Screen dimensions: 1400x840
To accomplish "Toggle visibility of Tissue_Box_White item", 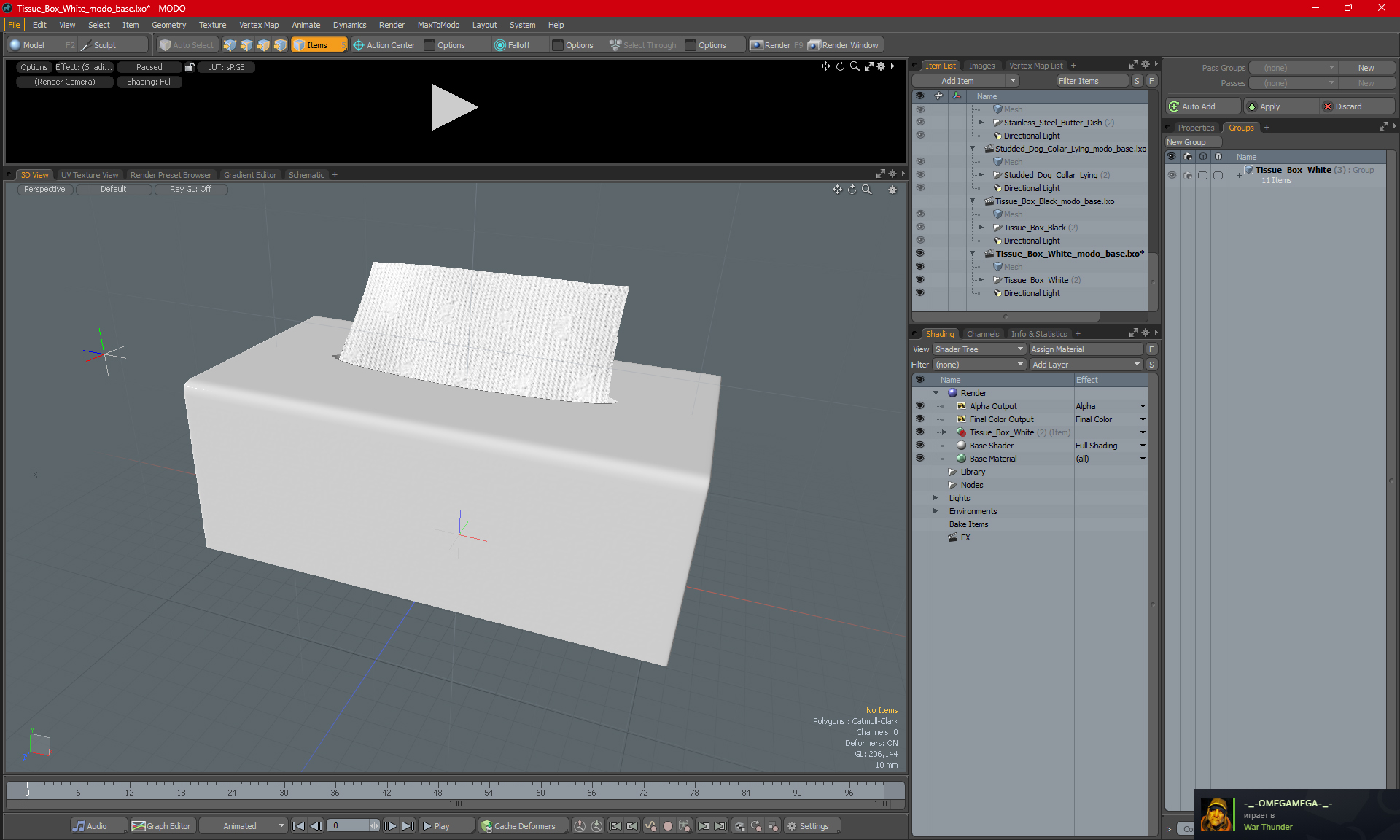I will pyautogui.click(x=919, y=280).
